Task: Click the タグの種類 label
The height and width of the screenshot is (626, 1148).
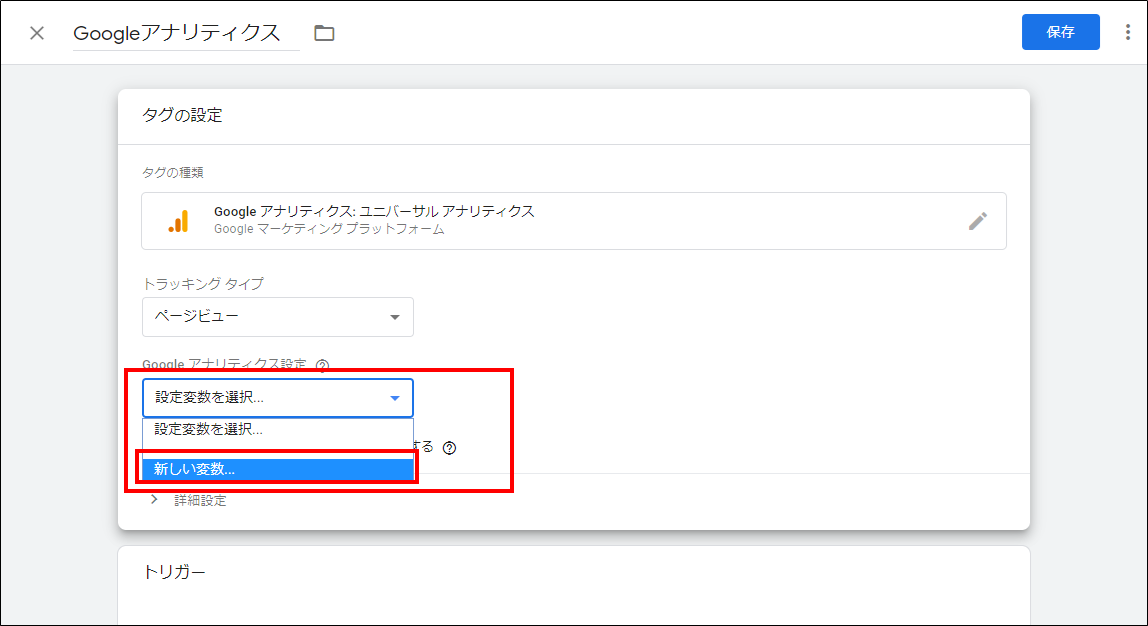Action: [x=173, y=173]
